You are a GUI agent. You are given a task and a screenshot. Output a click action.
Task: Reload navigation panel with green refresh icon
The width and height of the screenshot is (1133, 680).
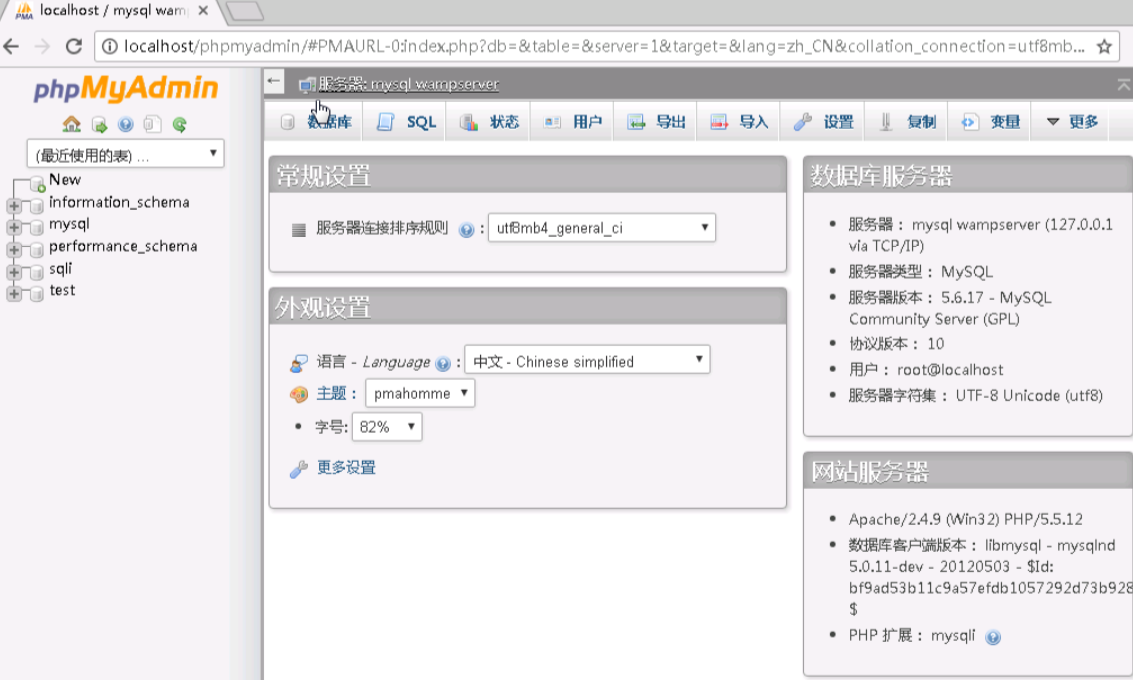(179, 125)
